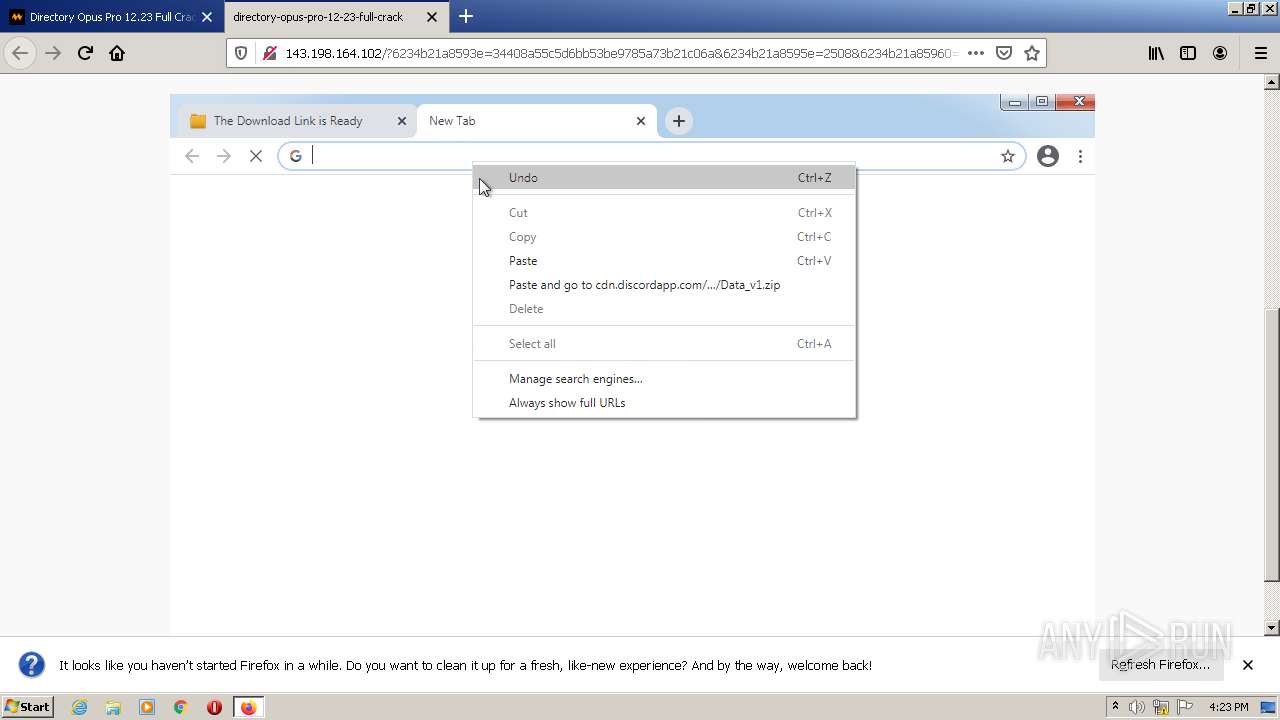Click the Google G icon in omnibox
The width and height of the screenshot is (1280, 720).
[295, 156]
